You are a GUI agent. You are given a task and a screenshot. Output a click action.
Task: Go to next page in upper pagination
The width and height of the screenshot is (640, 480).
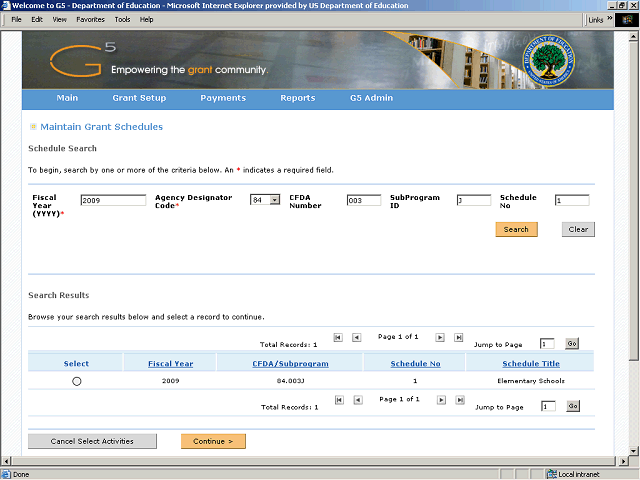pyautogui.click(x=440, y=338)
